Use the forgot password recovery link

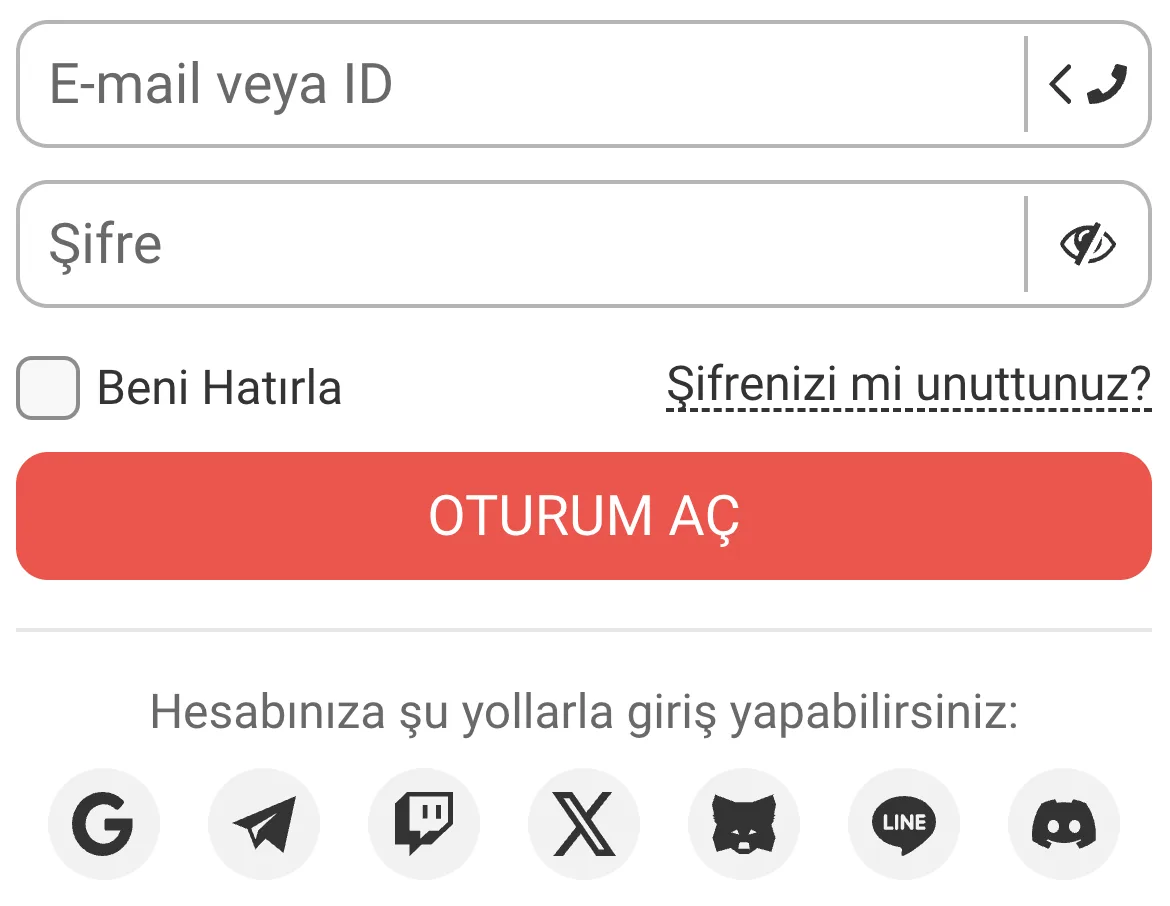coord(908,385)
